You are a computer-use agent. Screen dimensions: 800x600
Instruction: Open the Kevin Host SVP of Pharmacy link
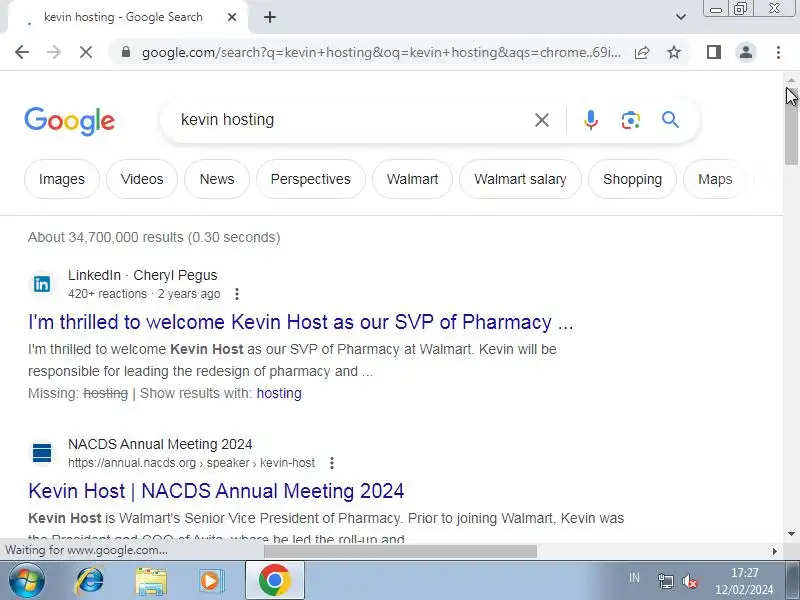301,322
